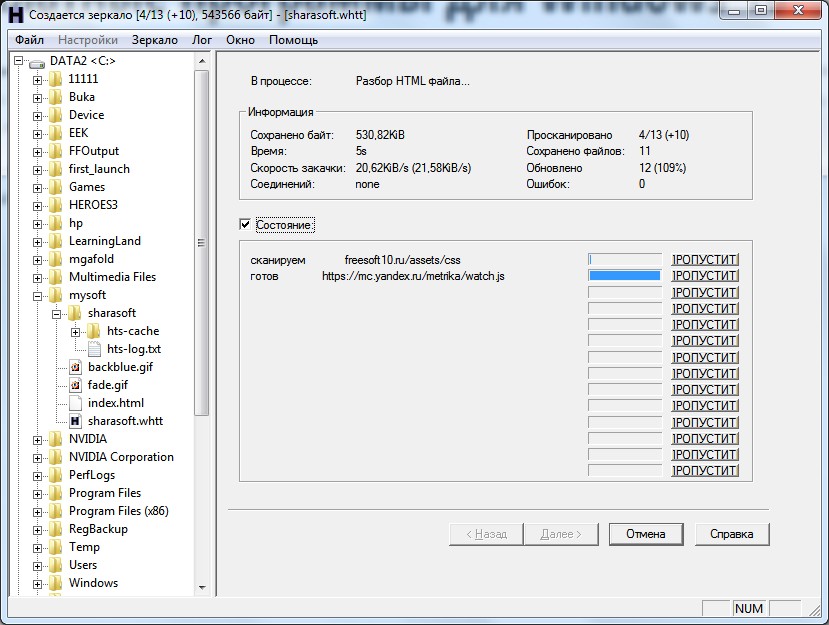This screenshot has width=829, height=625.
Task: Select the hts-log.txt file icon
Action: coord(95,349)
